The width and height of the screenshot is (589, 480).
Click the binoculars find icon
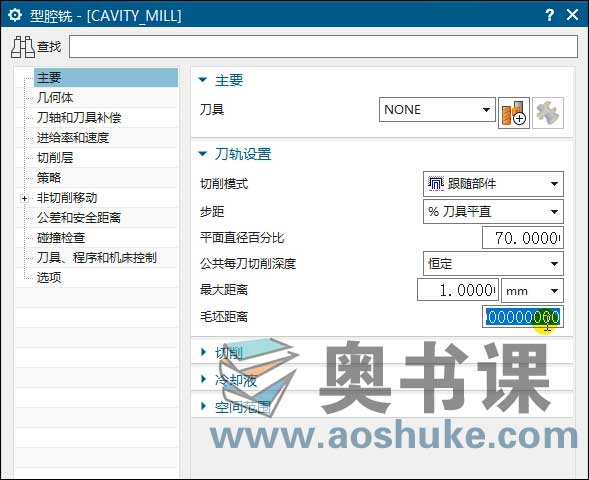tap(23, 47)
